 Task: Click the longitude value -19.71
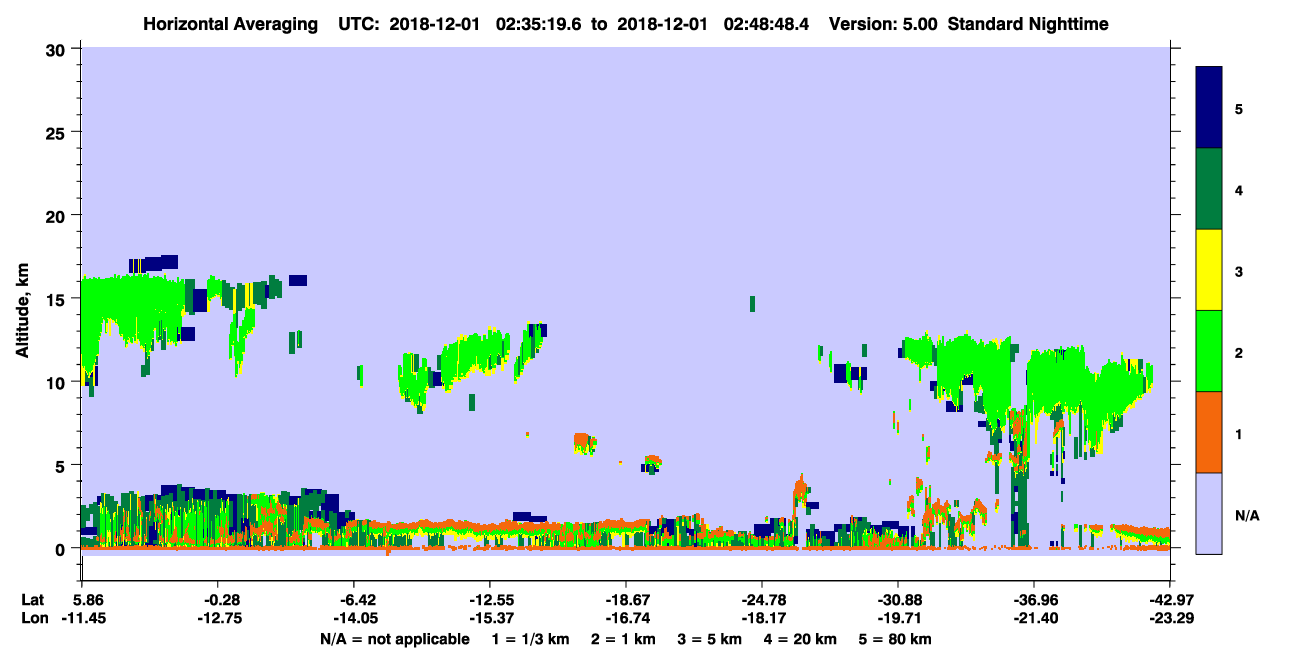point(897,618)
